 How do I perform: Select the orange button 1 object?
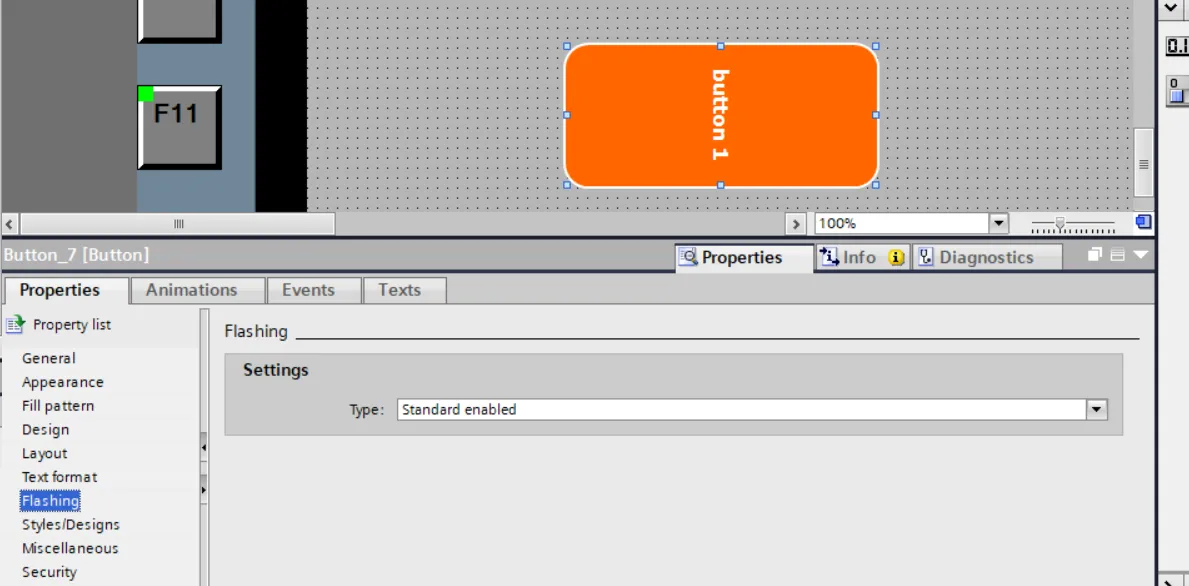(720, 115)
